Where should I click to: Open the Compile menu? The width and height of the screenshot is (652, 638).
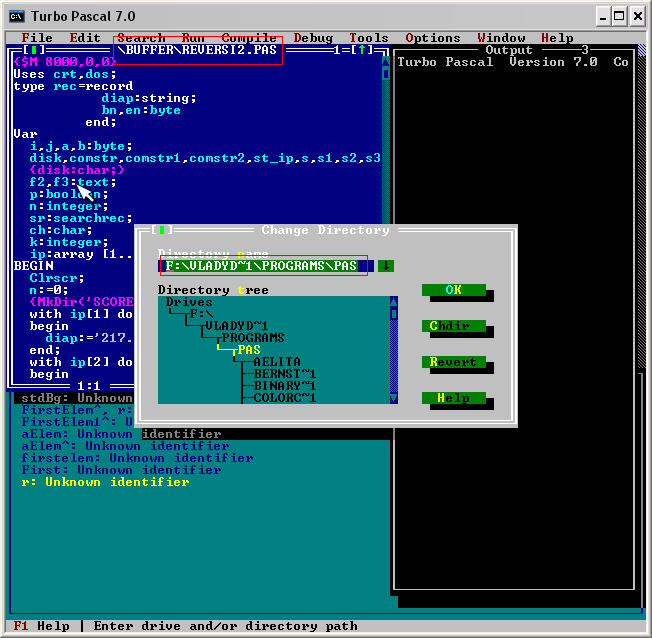coord(249,38)
